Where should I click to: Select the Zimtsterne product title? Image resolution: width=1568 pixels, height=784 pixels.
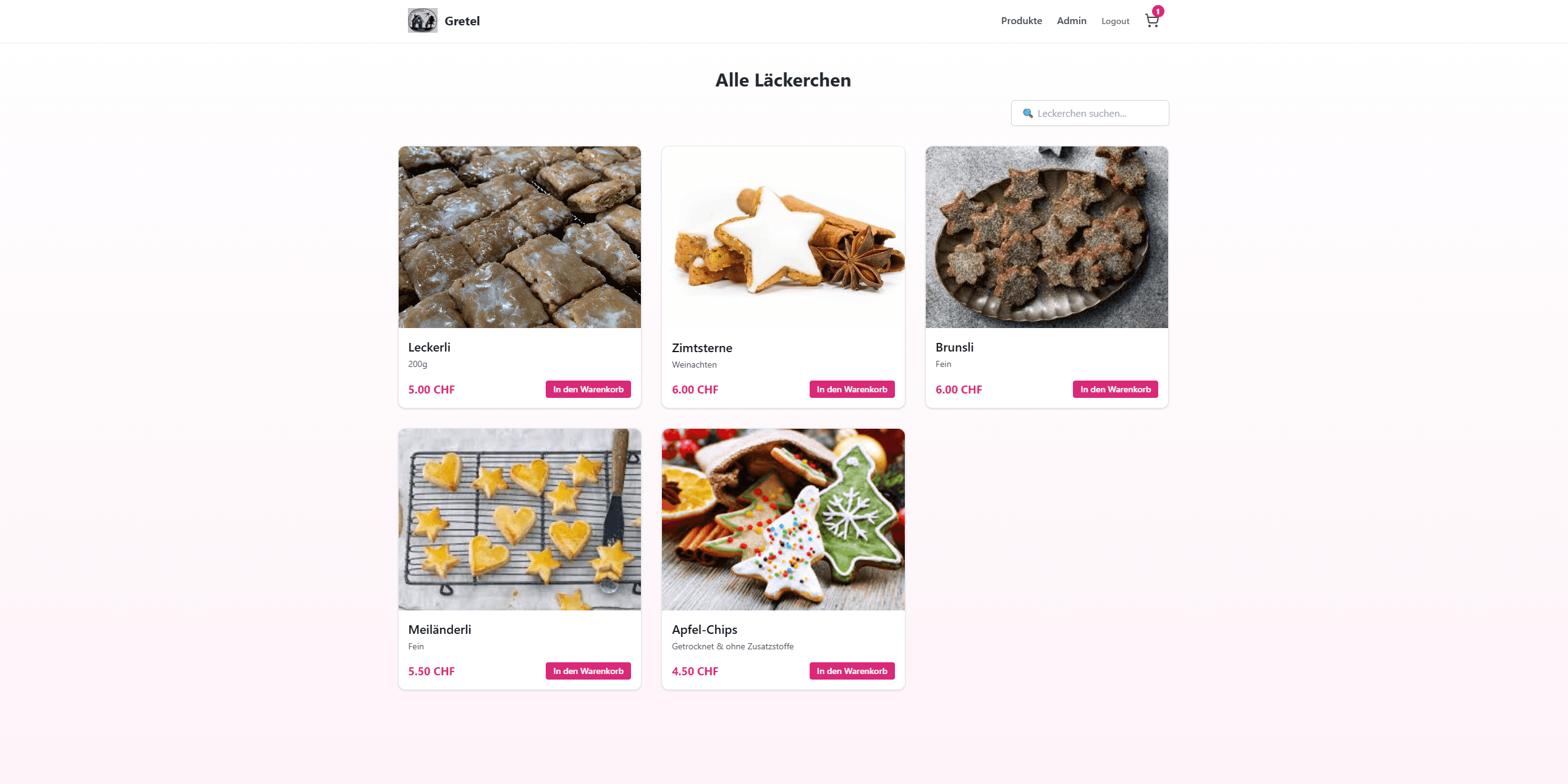point(701,348)
